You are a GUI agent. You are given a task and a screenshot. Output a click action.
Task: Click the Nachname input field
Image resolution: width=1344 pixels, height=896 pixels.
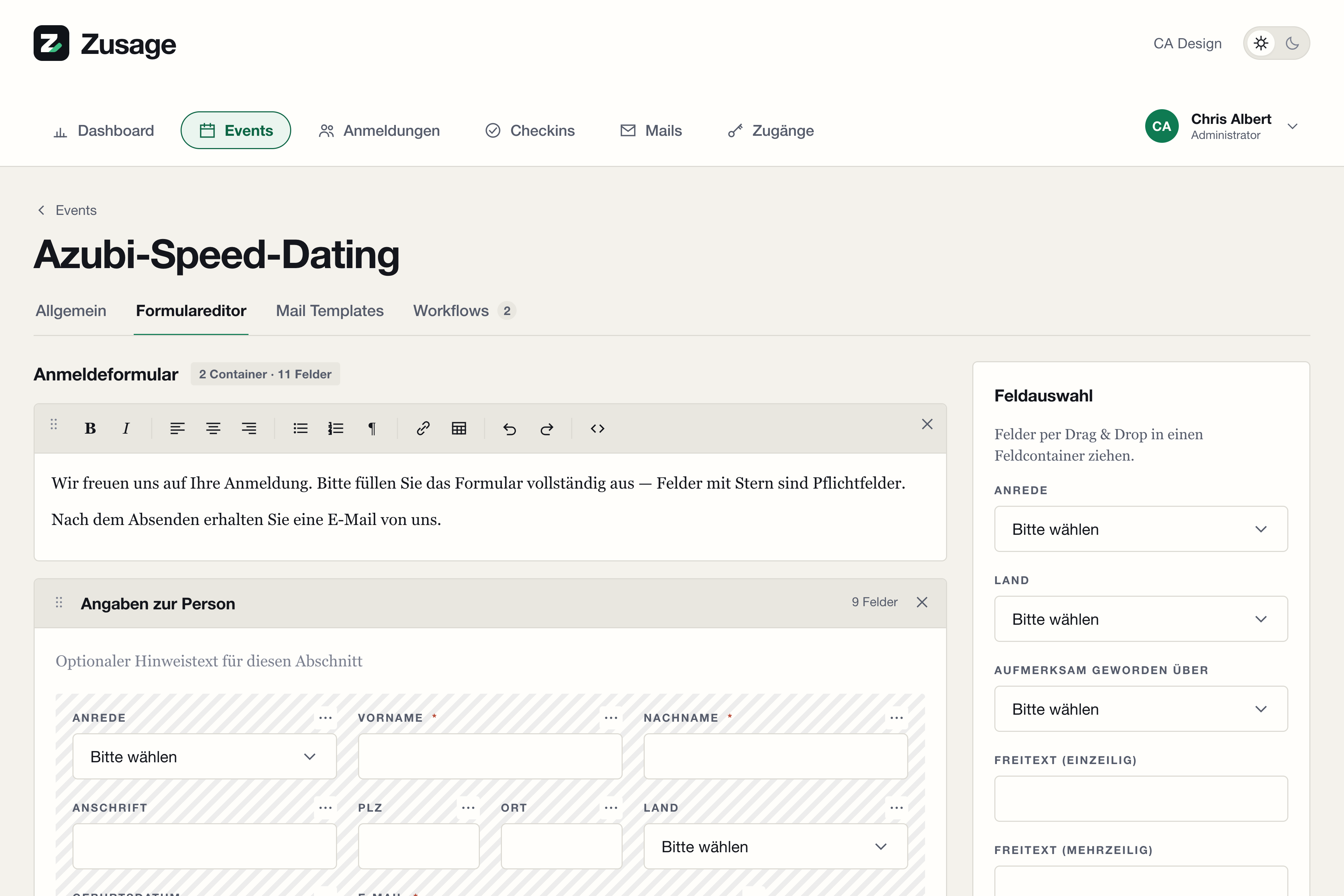coord(776,757)
